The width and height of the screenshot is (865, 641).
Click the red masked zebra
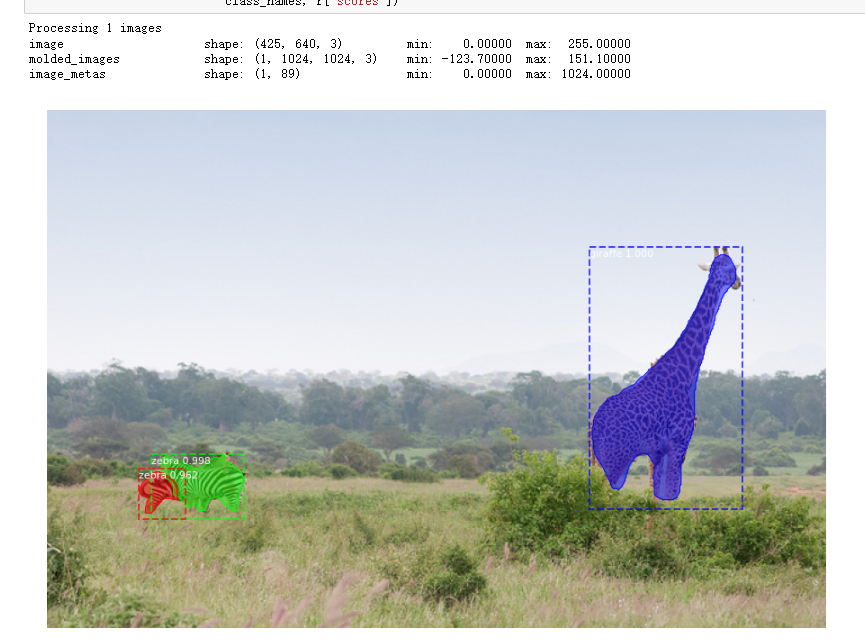tap(157, 491)
